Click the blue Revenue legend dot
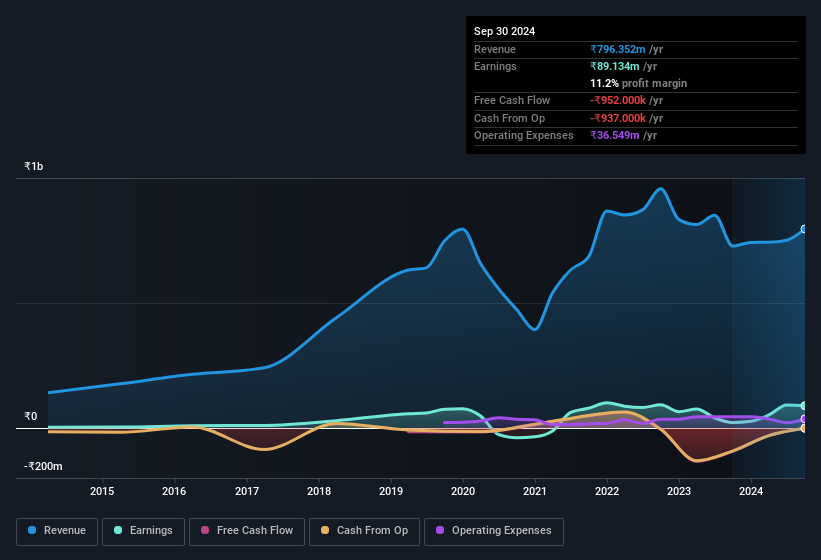Viewport: 821px width, 560px height. [32, 530]
